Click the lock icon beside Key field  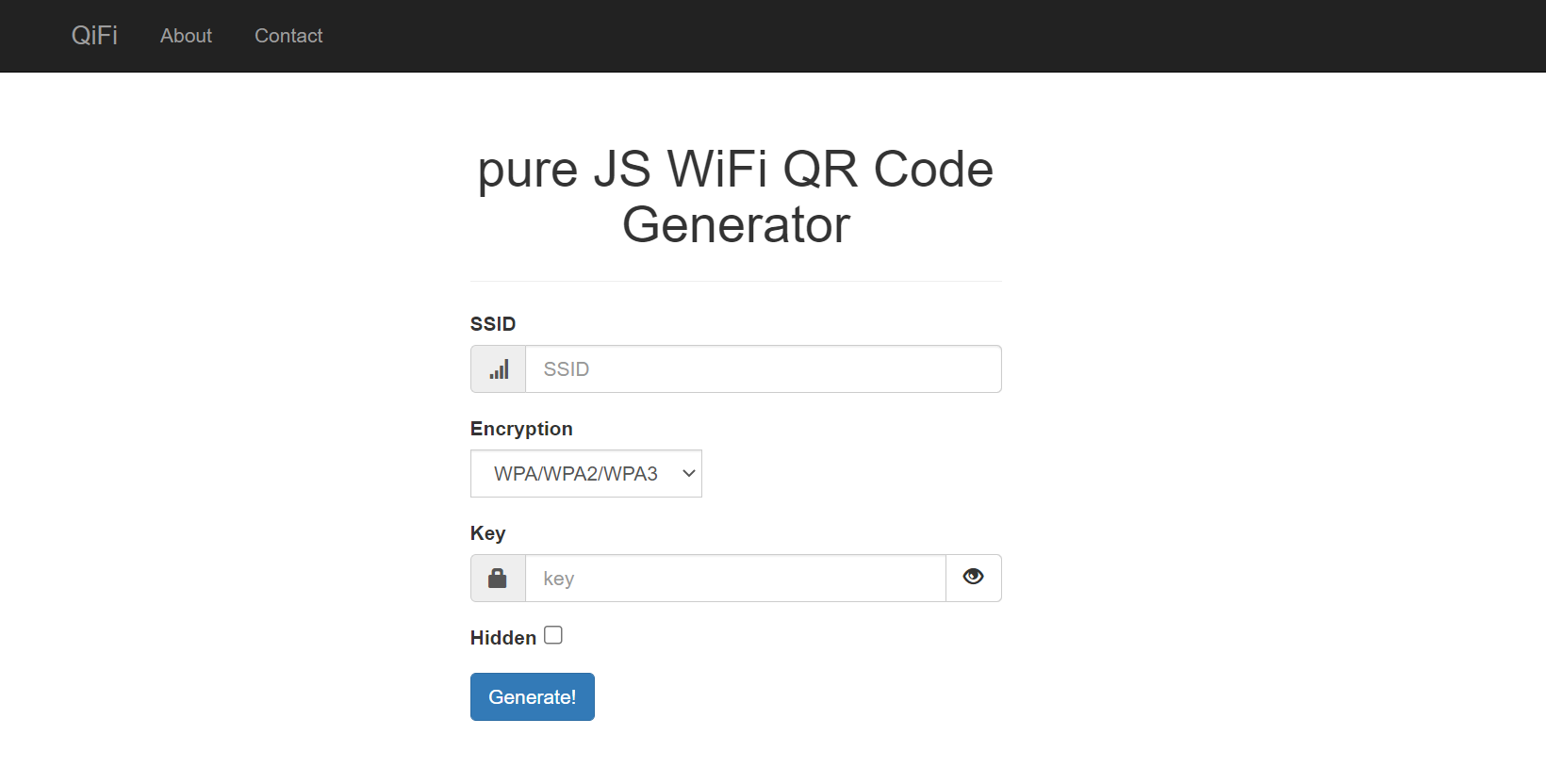click(x=498, y=579)
